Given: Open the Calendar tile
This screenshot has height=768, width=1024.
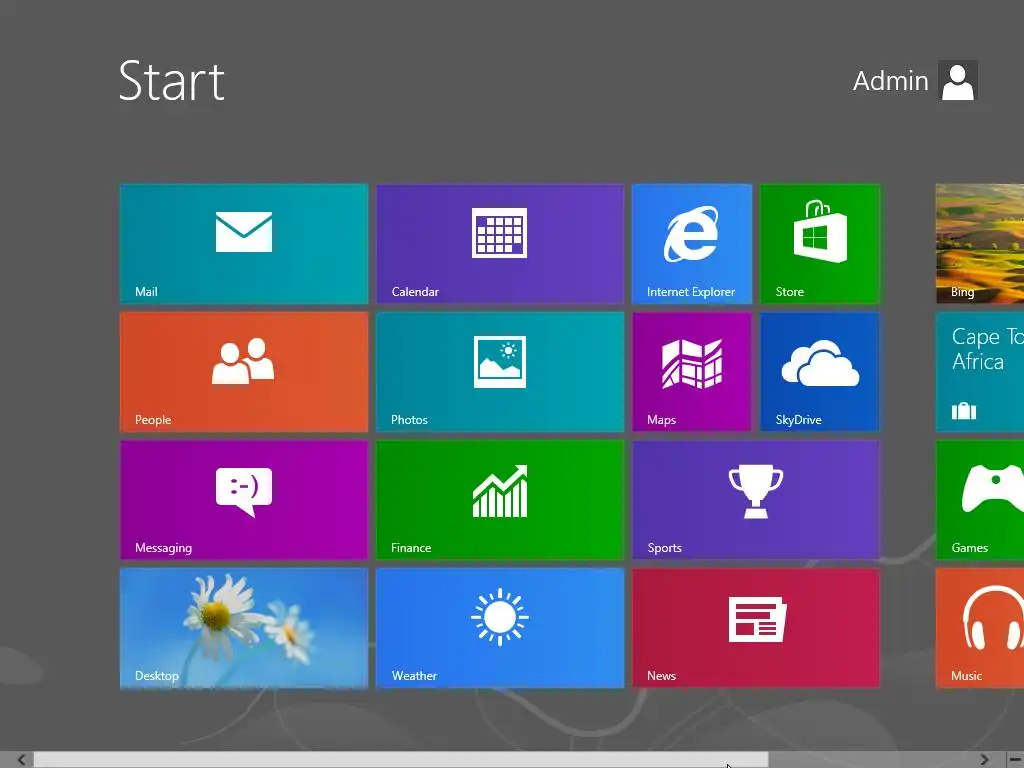Looking at the screenshot, I should (x=500, y=244).
